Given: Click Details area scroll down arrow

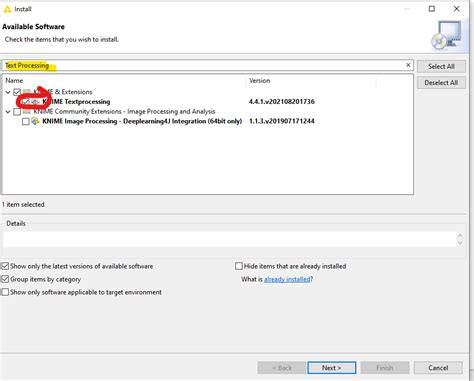Looking at the screenshot, I should click(460, 243).
